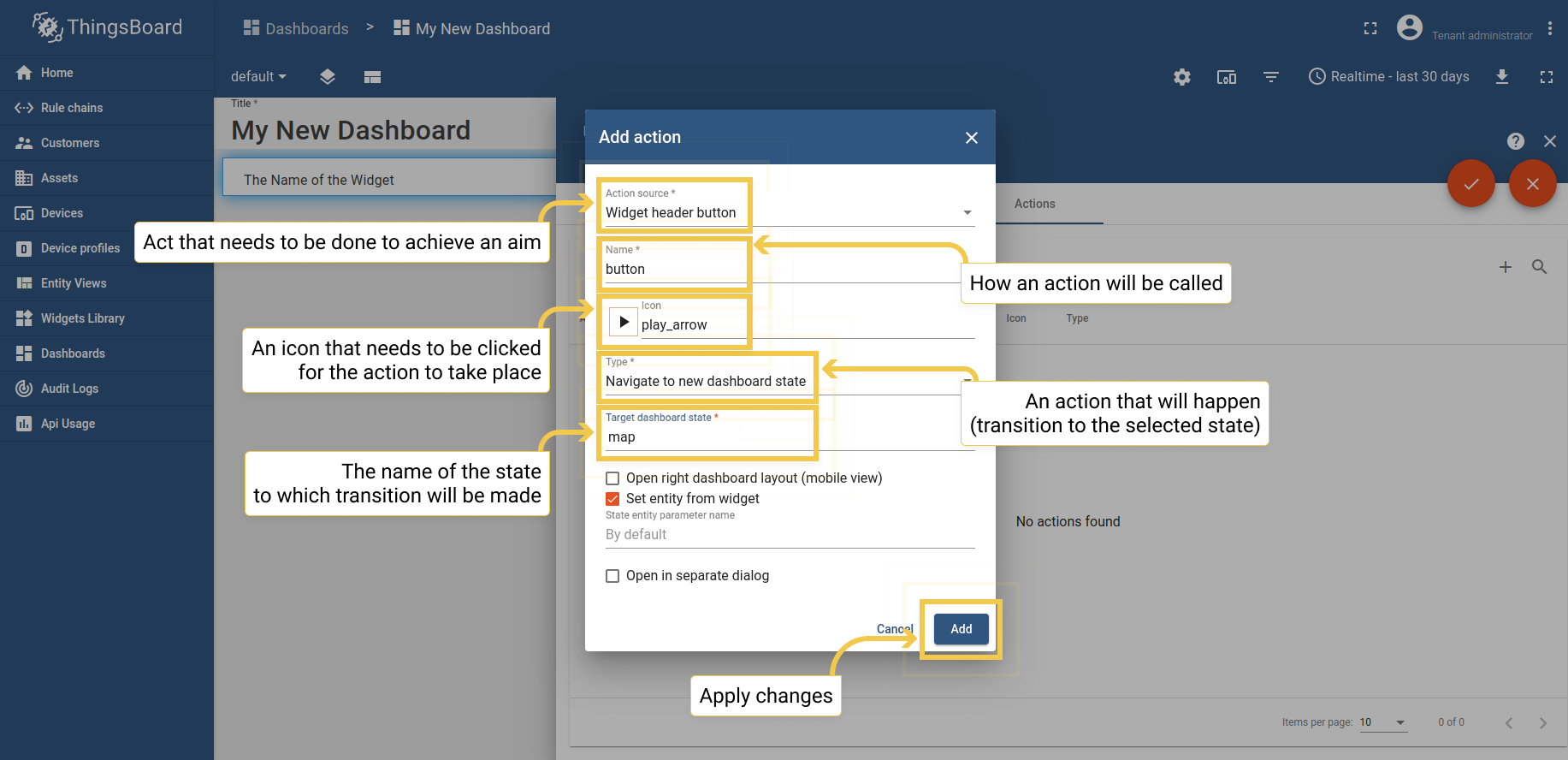Check Open in separate dialog
The image size is (1568, 760).
pyautogui.click(x=612, y=576)
